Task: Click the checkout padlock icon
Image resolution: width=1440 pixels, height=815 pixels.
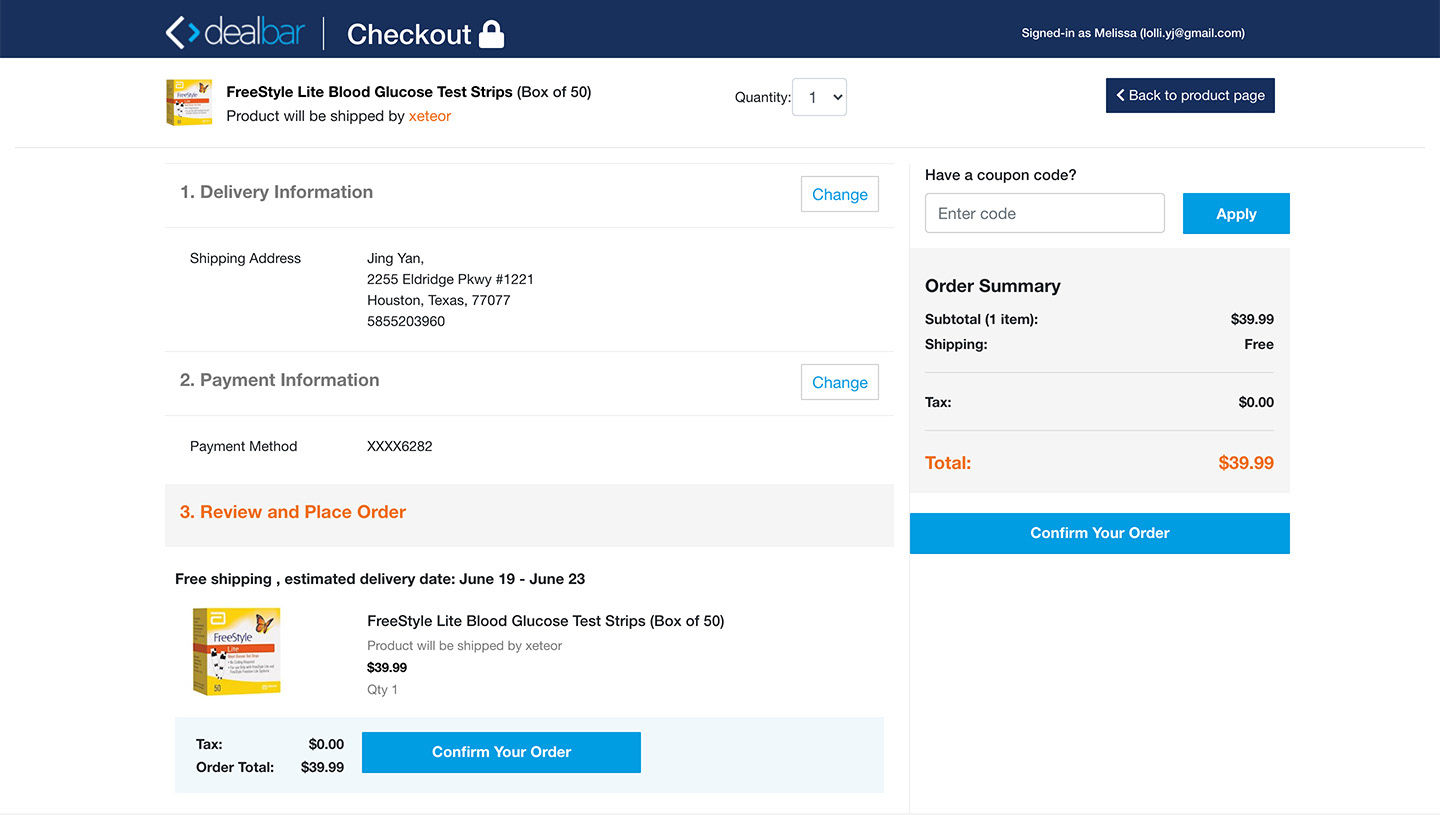Action: coord(491,34)
